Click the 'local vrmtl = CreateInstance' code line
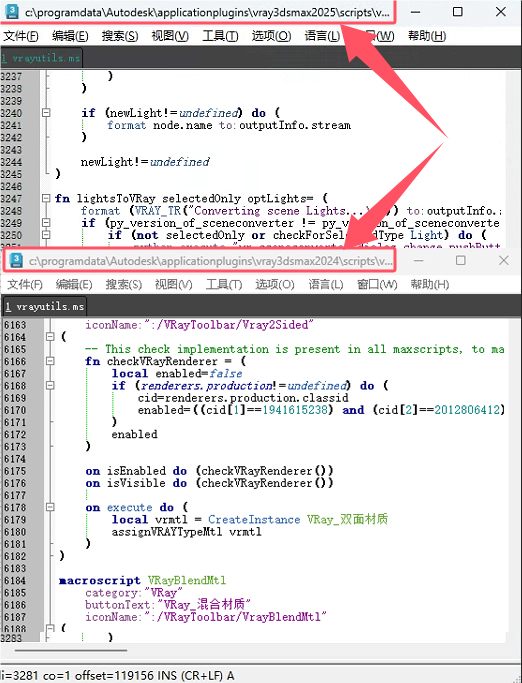The height and width of the screenshot is (683, 522). click(x=250, y=520)
